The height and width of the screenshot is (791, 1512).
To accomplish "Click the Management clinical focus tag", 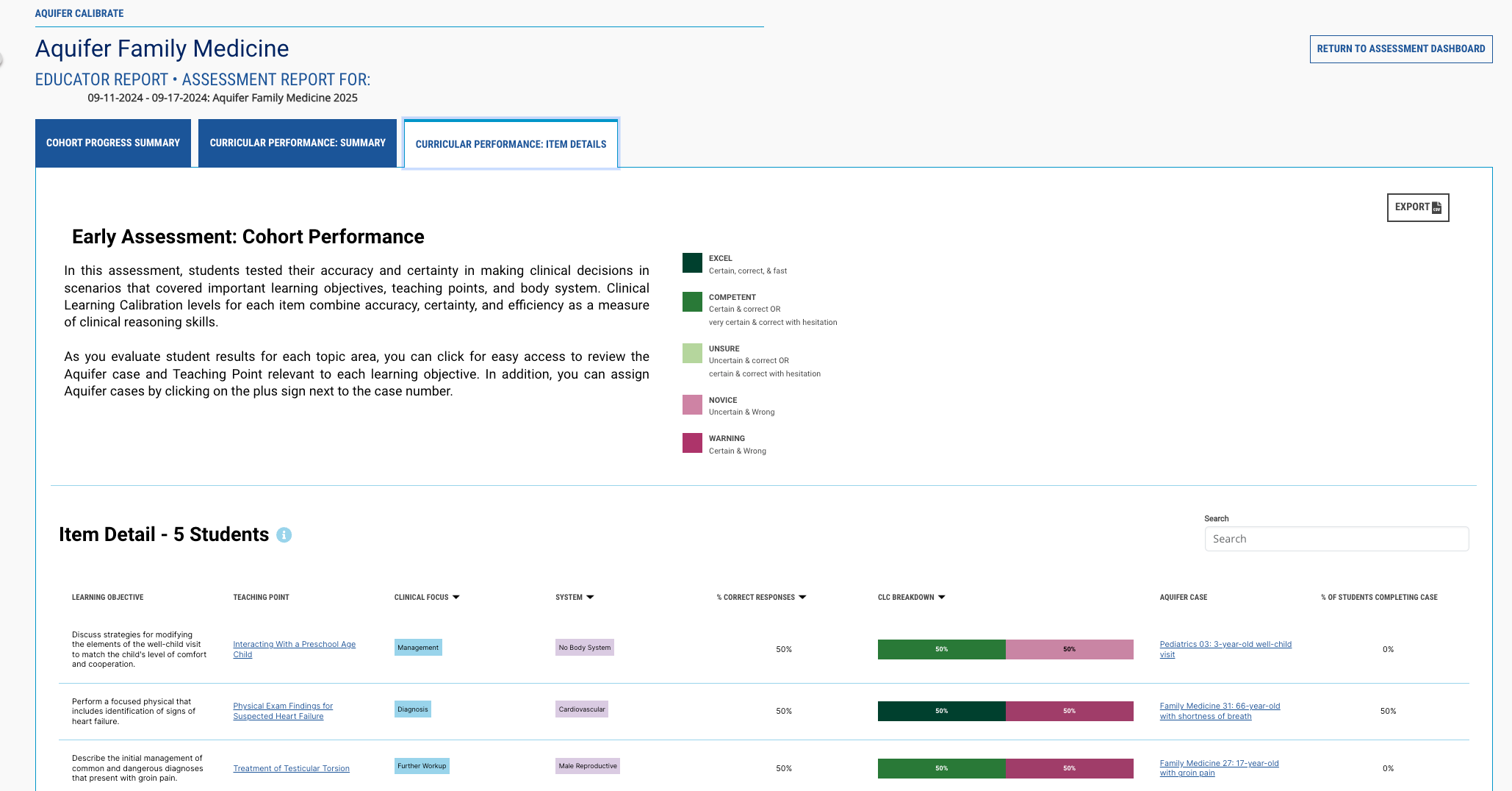I will point(417,648).
